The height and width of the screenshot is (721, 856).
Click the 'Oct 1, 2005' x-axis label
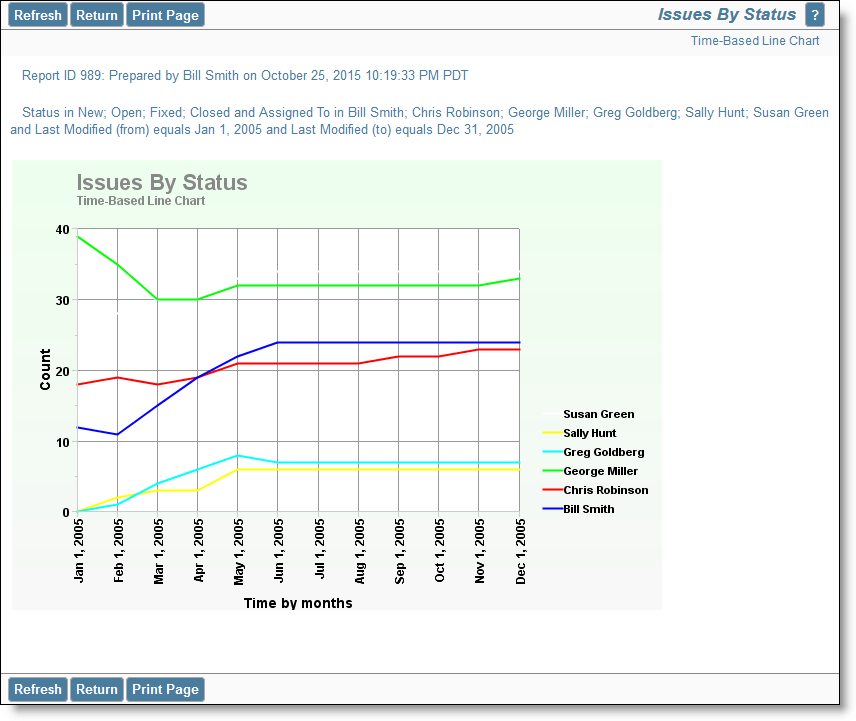[439, 550]
